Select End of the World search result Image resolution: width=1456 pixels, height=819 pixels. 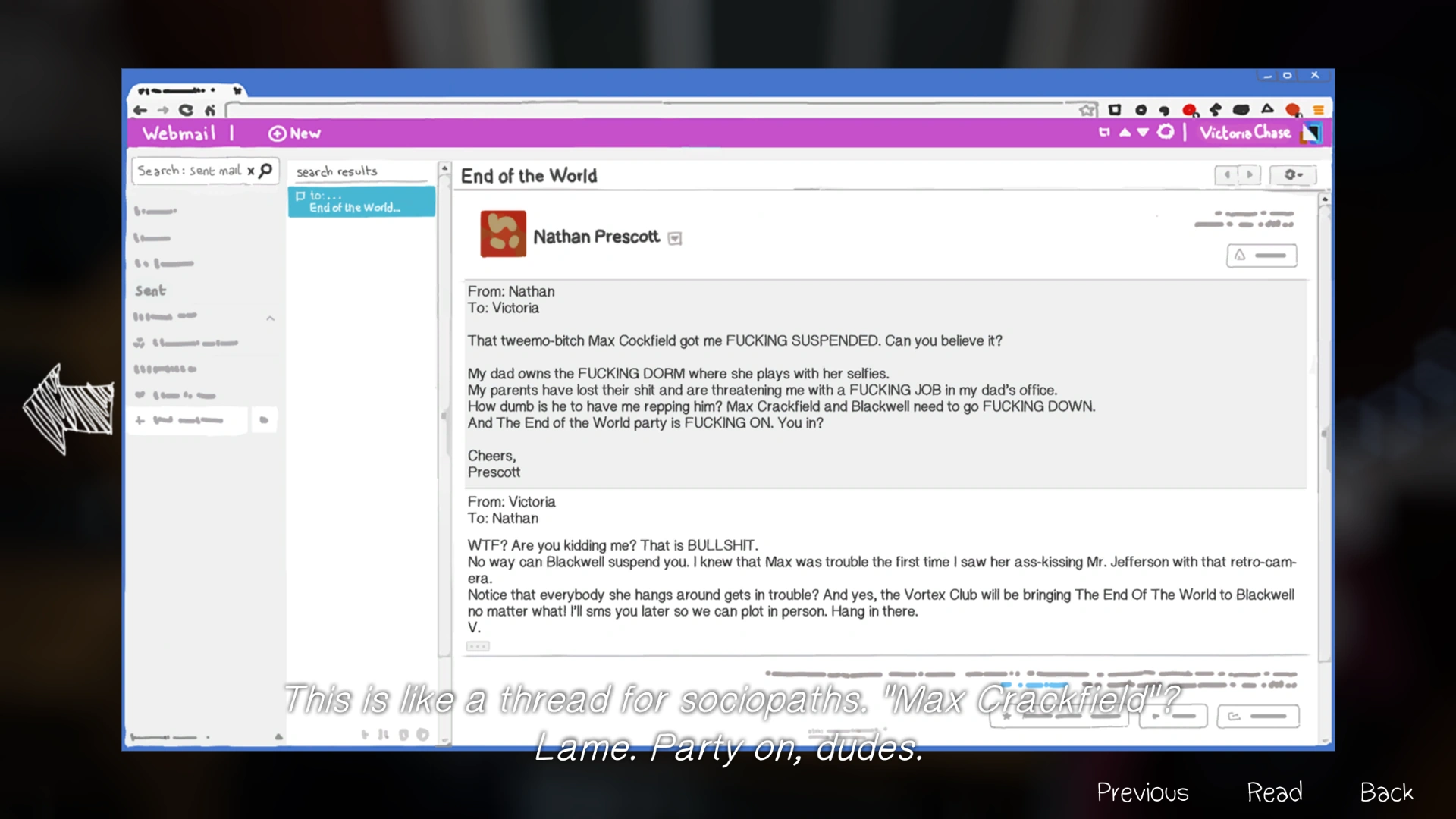coord(361,202)
